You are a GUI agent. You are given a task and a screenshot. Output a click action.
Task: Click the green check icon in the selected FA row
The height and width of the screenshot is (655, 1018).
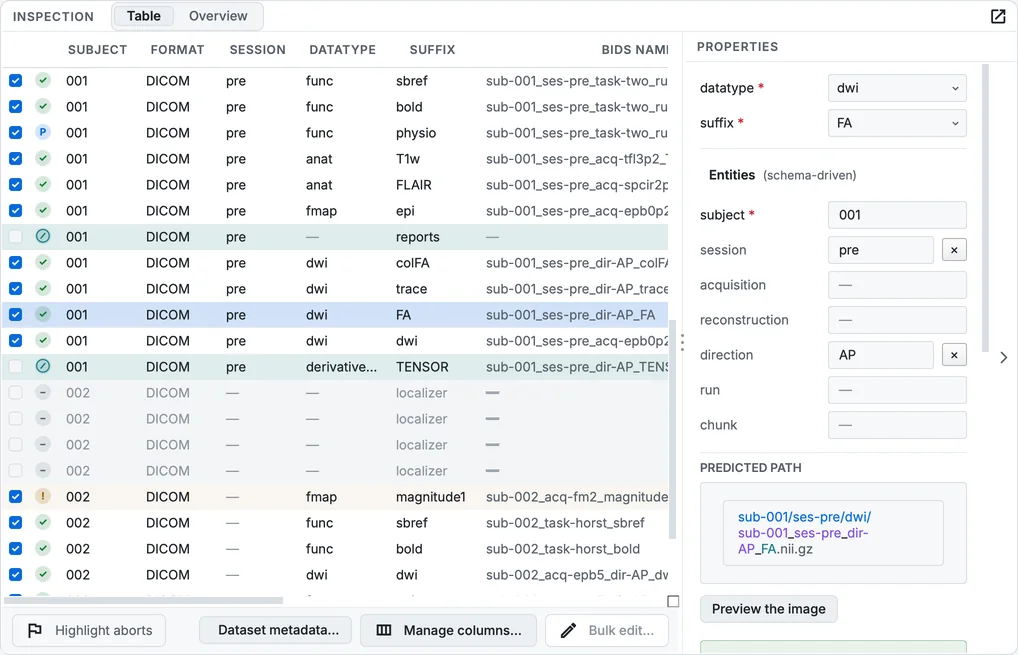(43, 314)
